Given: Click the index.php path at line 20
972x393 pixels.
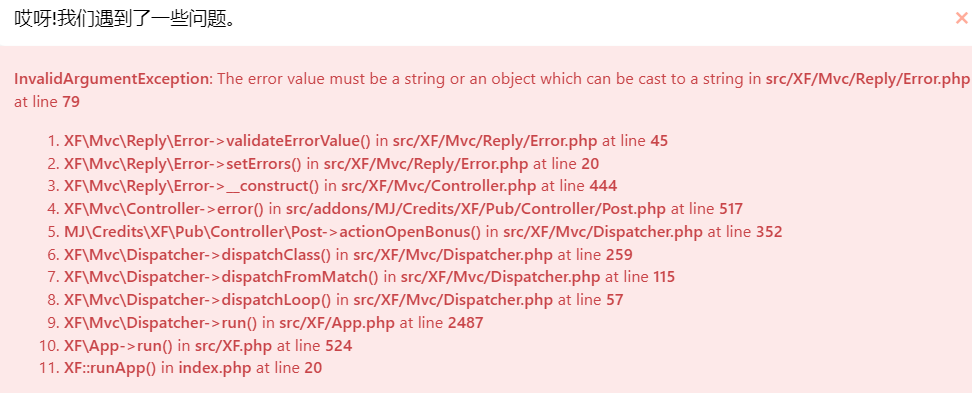Looking at the screenshot, I should [x=214, y=368].
